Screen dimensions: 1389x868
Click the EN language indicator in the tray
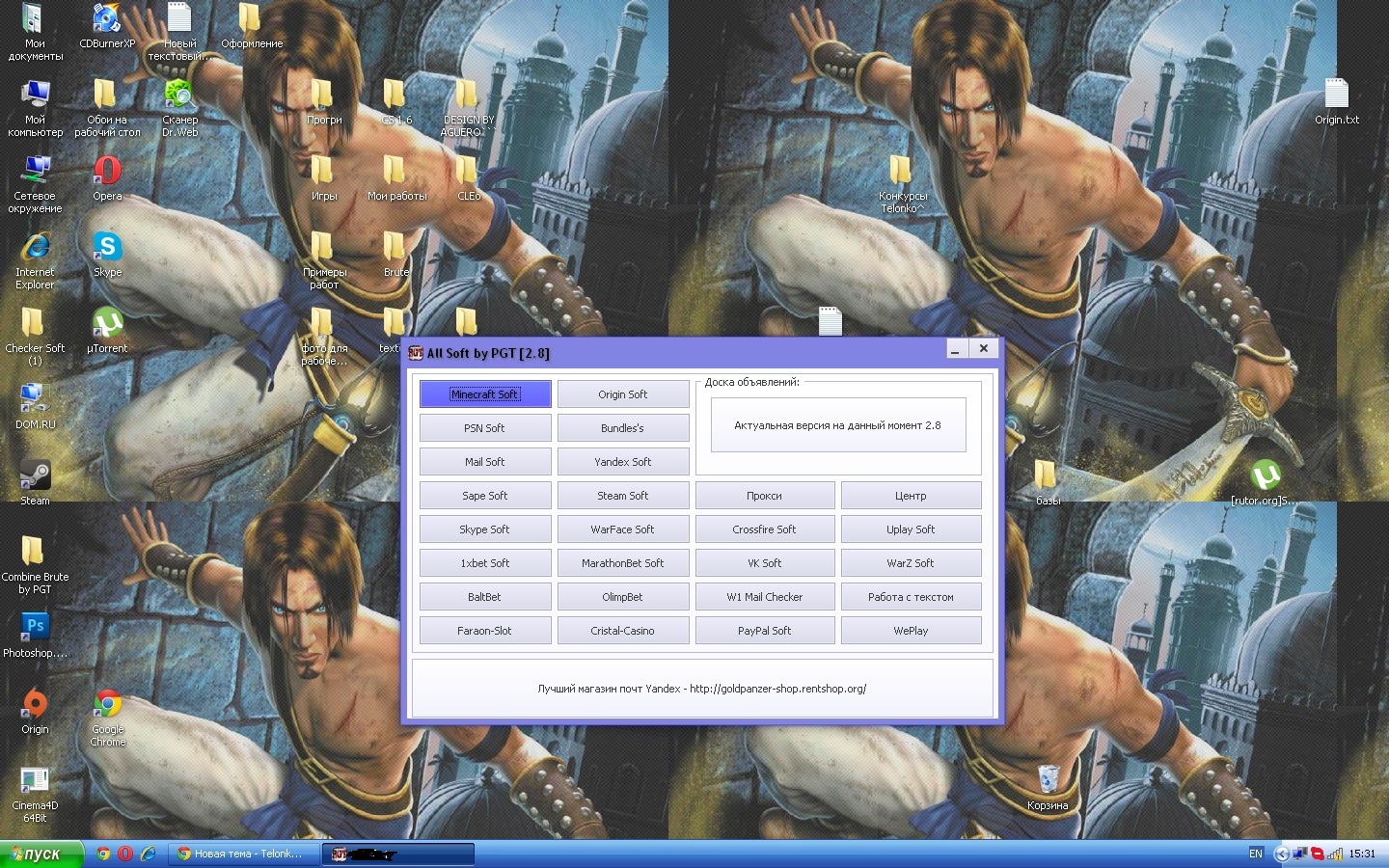click(x=1256, y=854)
